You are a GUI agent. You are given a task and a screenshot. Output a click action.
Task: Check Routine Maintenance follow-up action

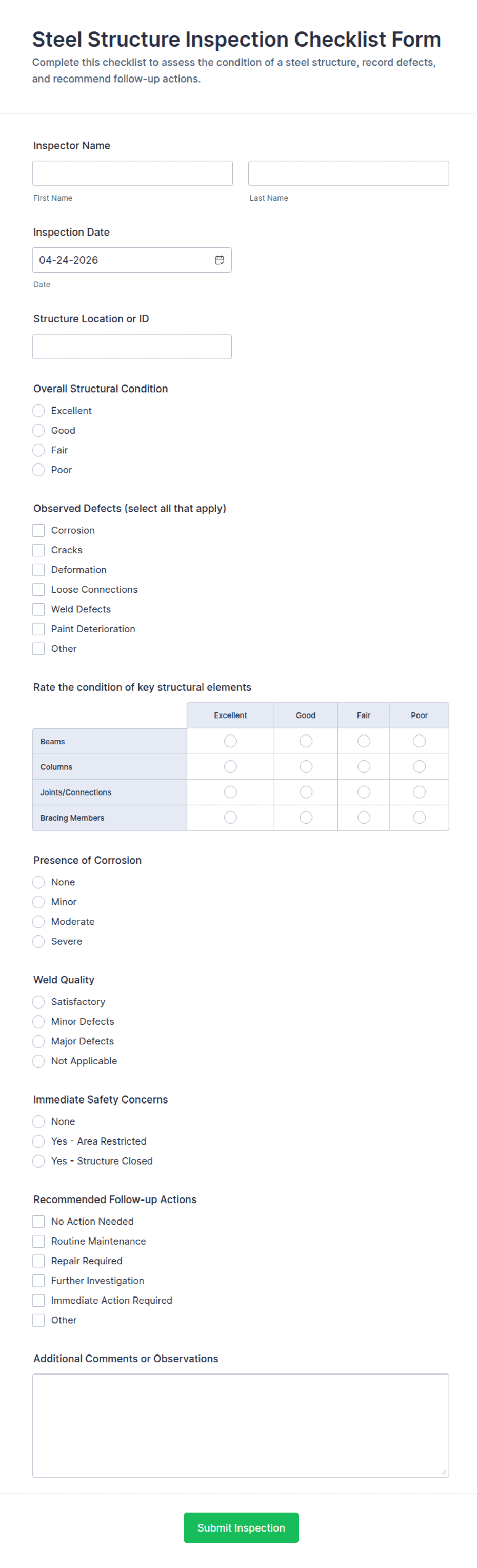[x=38, y=1241]
